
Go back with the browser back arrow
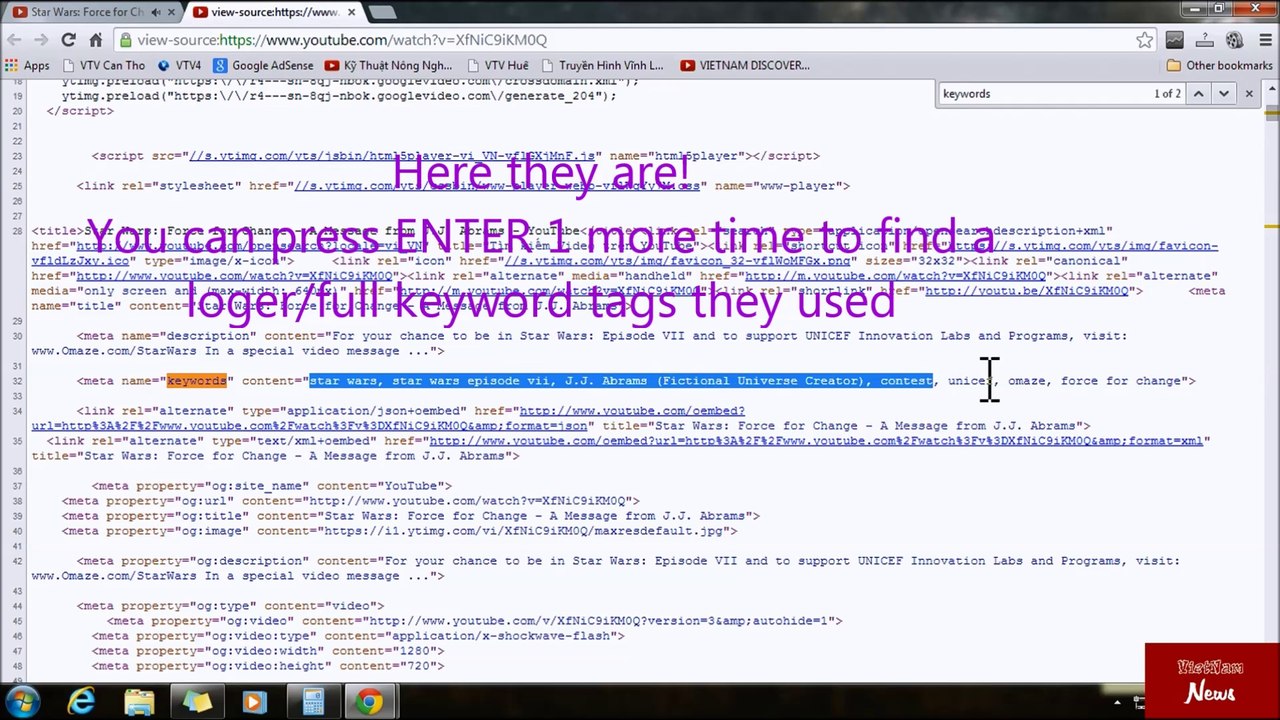tap(13, 40)
